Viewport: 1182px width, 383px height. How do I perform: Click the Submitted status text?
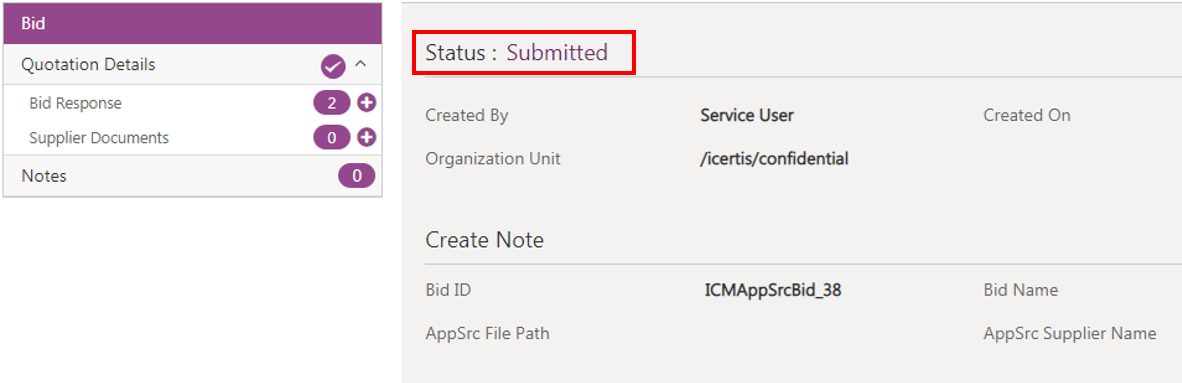[557, 53]
